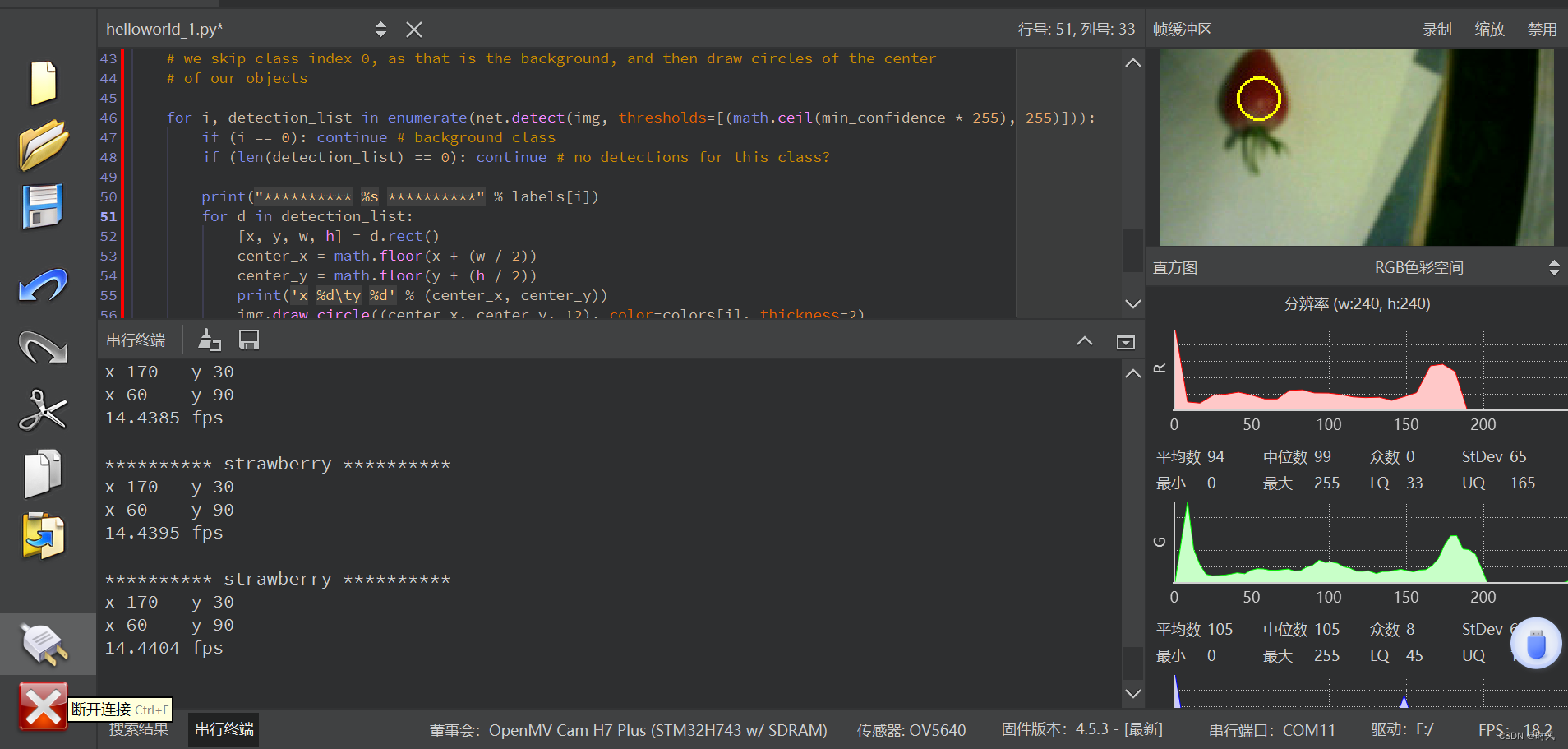Click the blue Undo arrow icon
The width and height of the screenshot is (1568, 749).
coord(43,285)
